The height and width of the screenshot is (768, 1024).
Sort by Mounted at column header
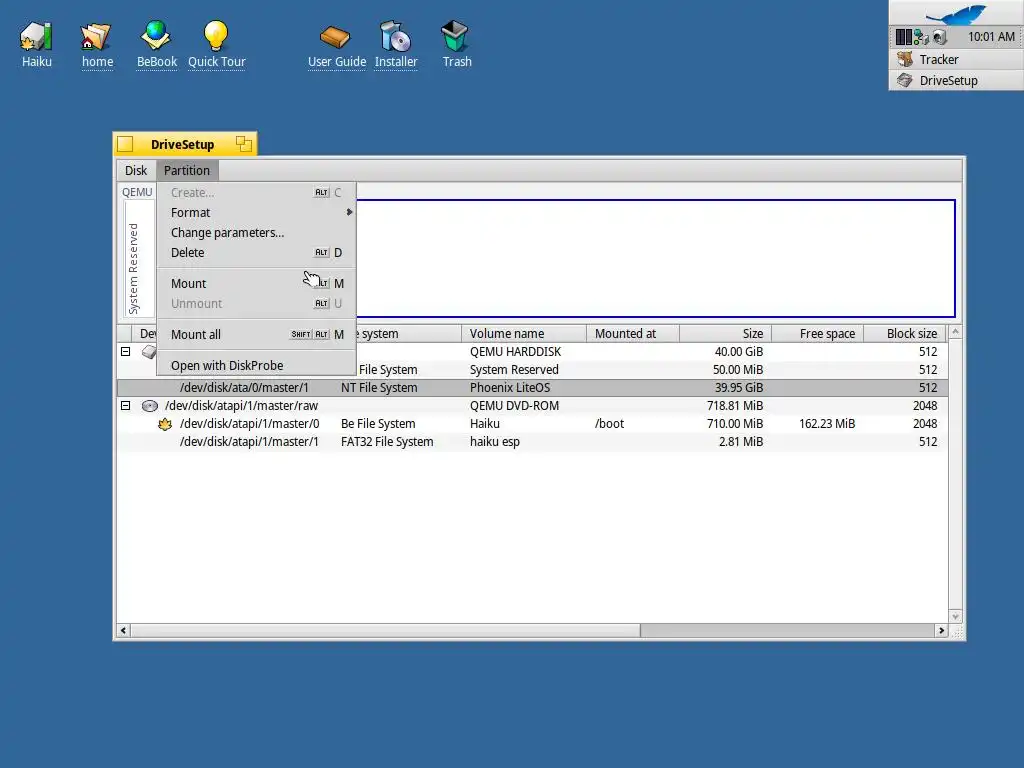(633, 334)
